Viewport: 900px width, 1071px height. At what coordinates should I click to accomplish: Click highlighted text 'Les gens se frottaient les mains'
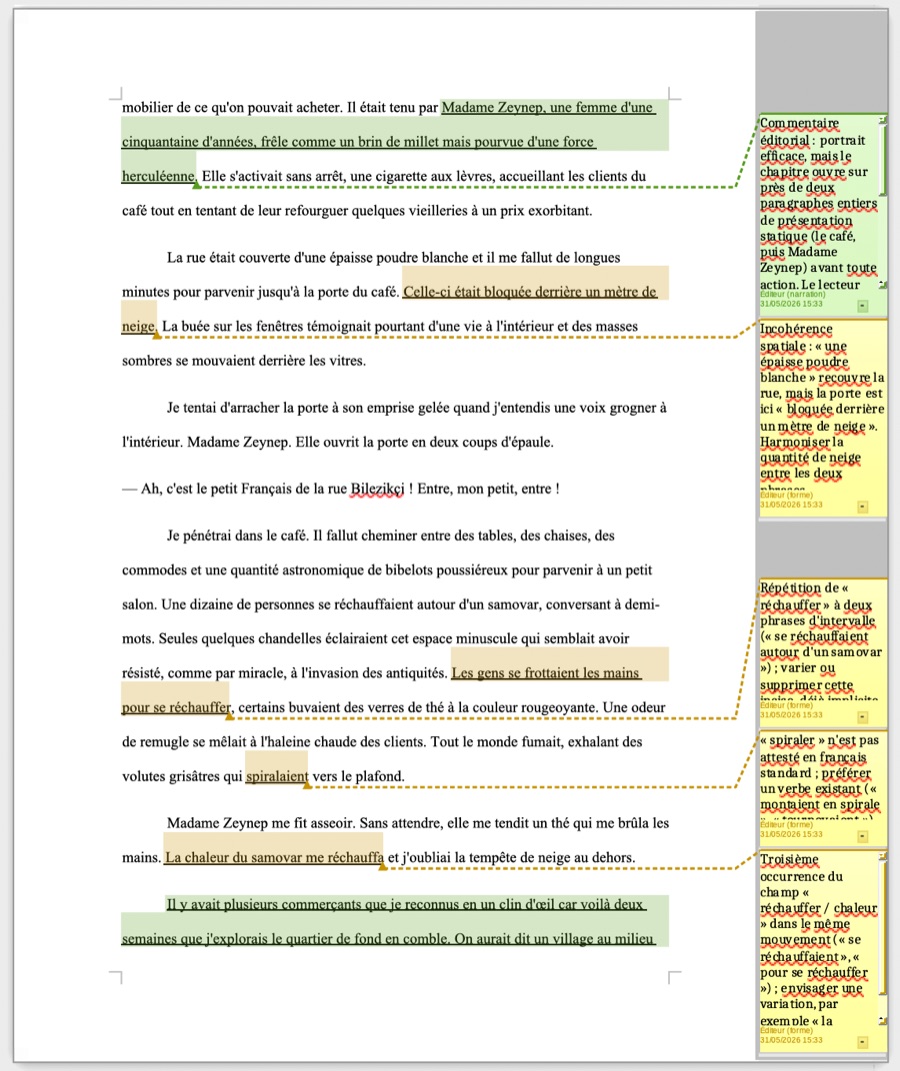(x=546, y=673)
